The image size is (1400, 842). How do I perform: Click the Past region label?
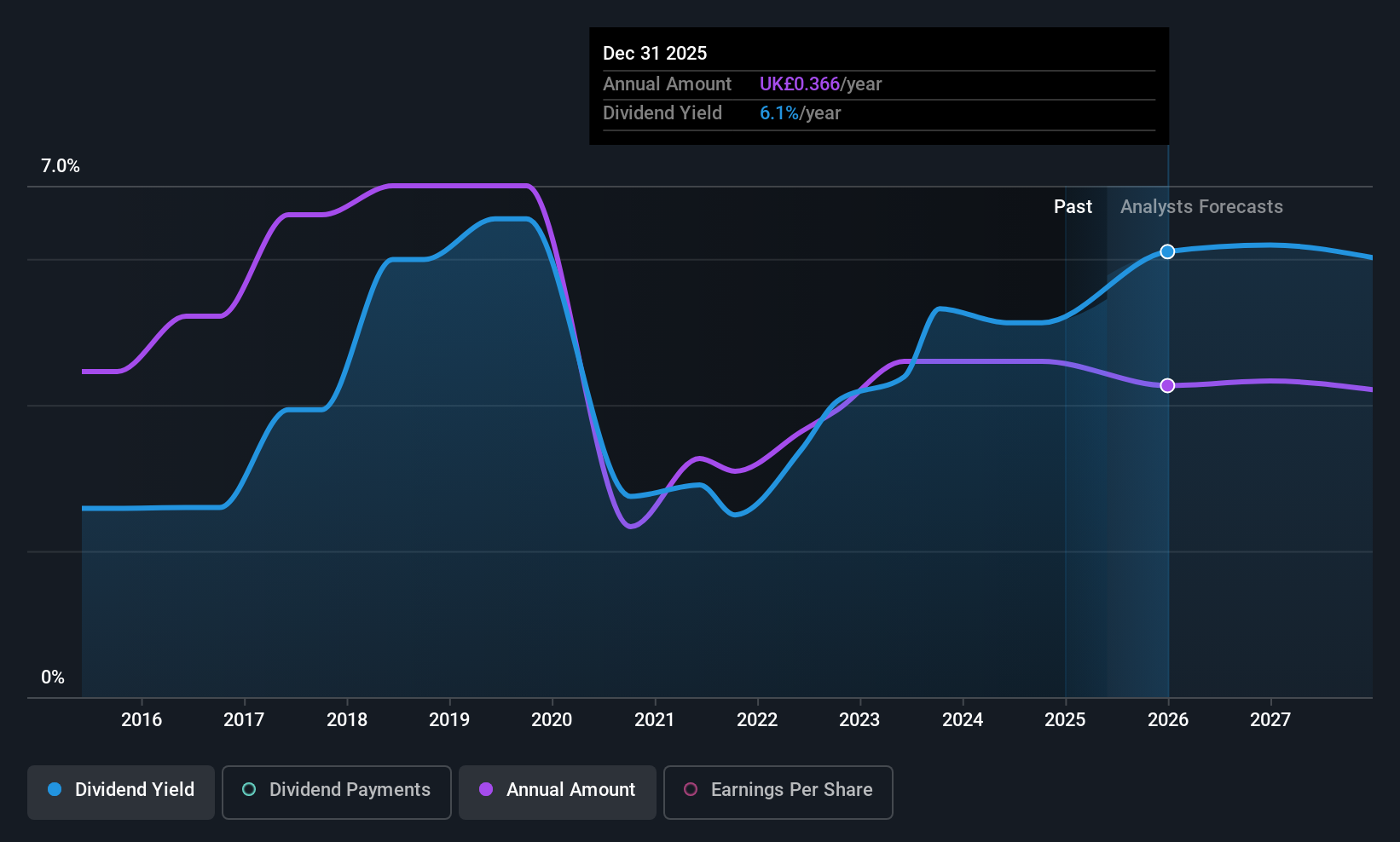click(1073, 206)
